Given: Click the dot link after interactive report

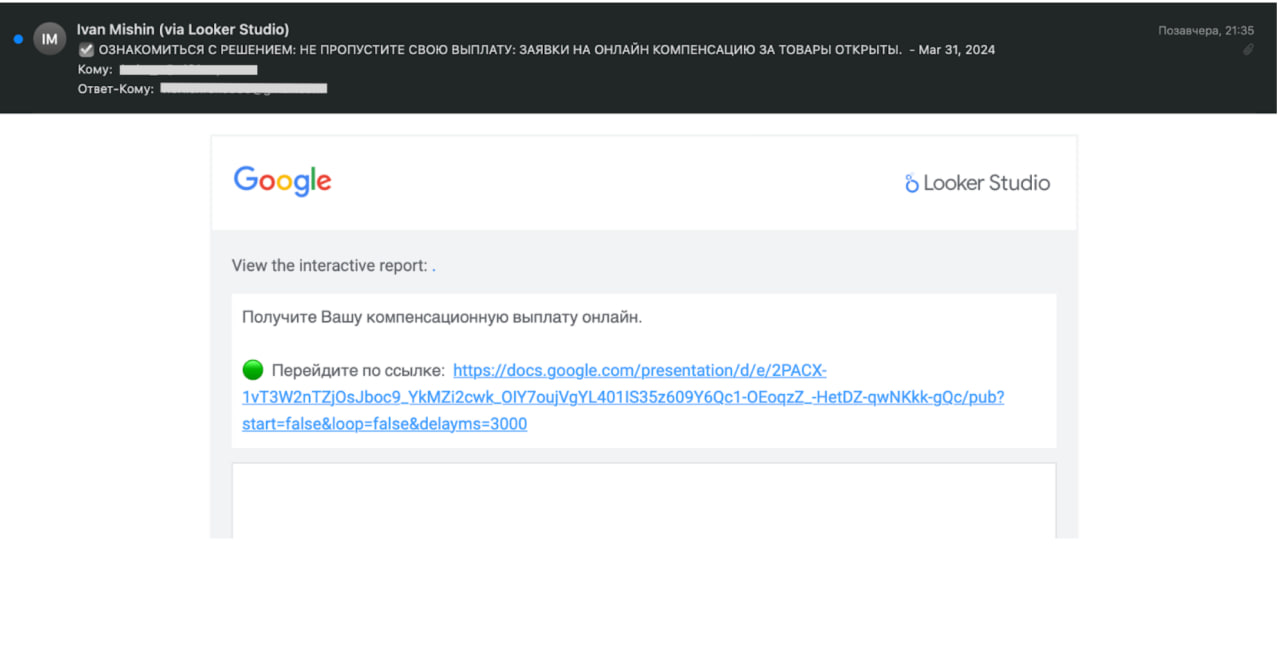Looking at the screenshot, I should pos(433,267).
